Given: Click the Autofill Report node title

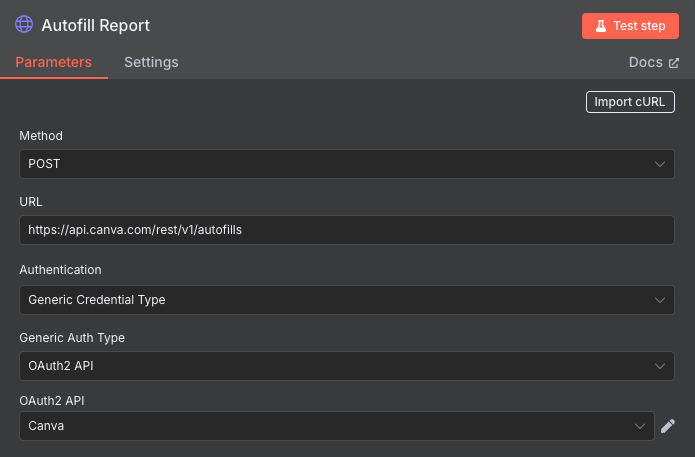Looking at the screenshot, I should (96, 25).
